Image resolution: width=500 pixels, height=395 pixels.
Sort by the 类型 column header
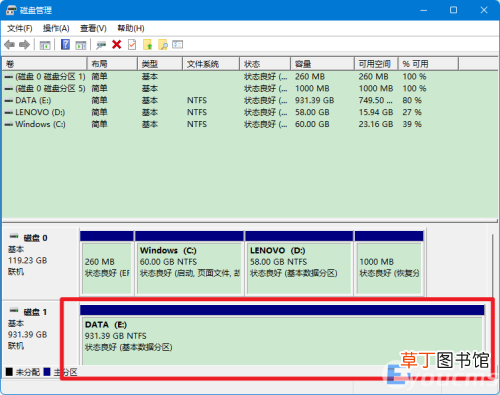pyautogui.click(x=160, y=64)
